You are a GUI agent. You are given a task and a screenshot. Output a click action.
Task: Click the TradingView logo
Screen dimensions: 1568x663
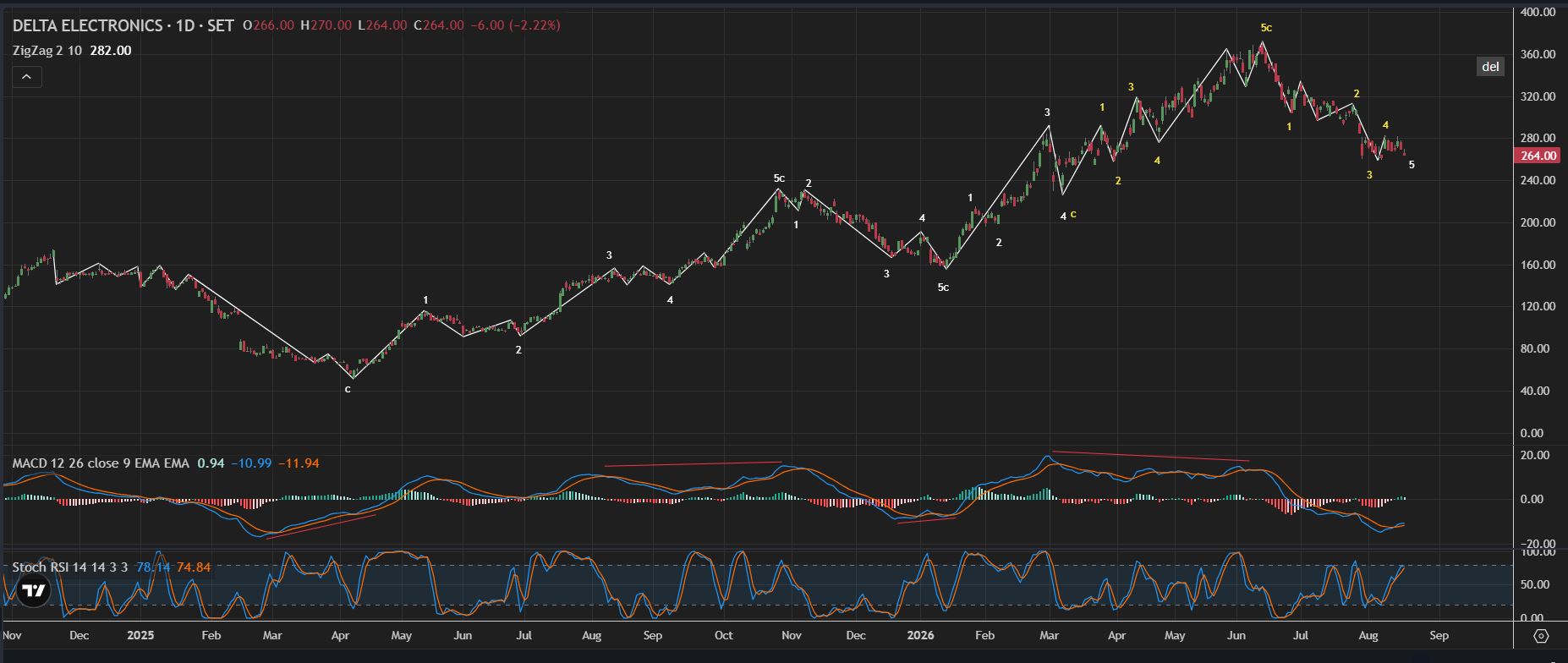[34, 591]
